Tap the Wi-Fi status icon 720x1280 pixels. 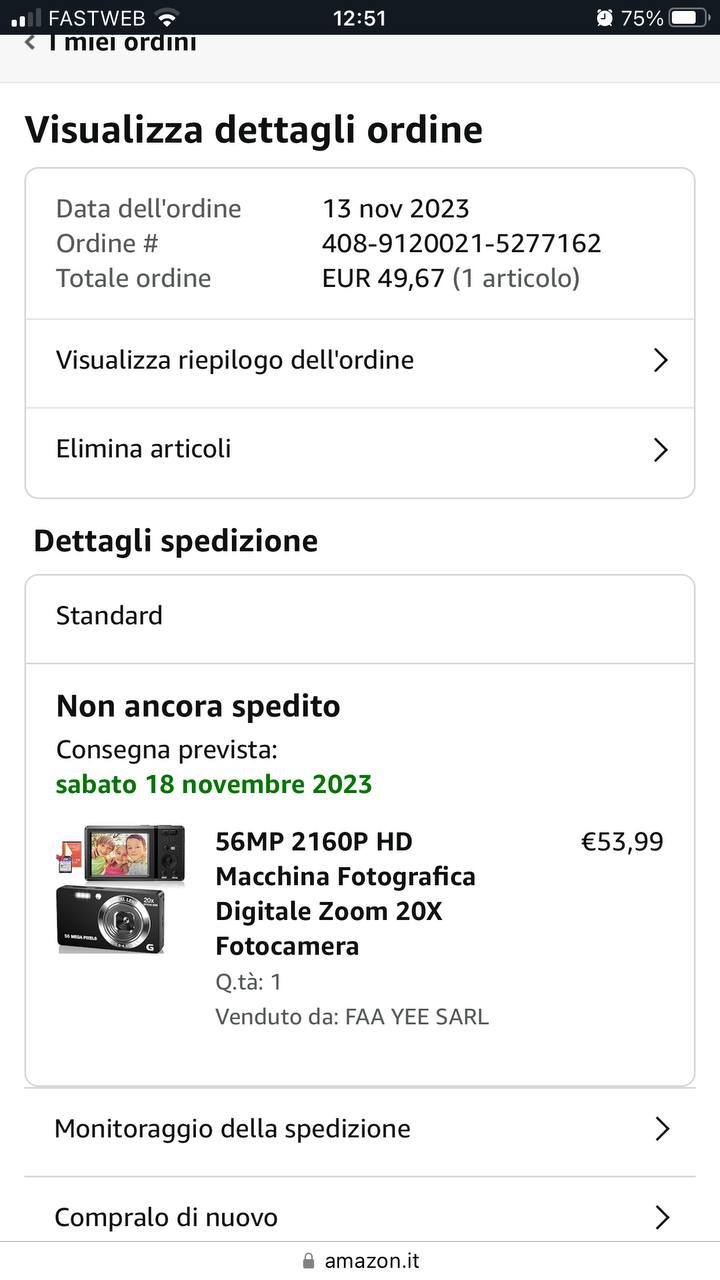167,17
